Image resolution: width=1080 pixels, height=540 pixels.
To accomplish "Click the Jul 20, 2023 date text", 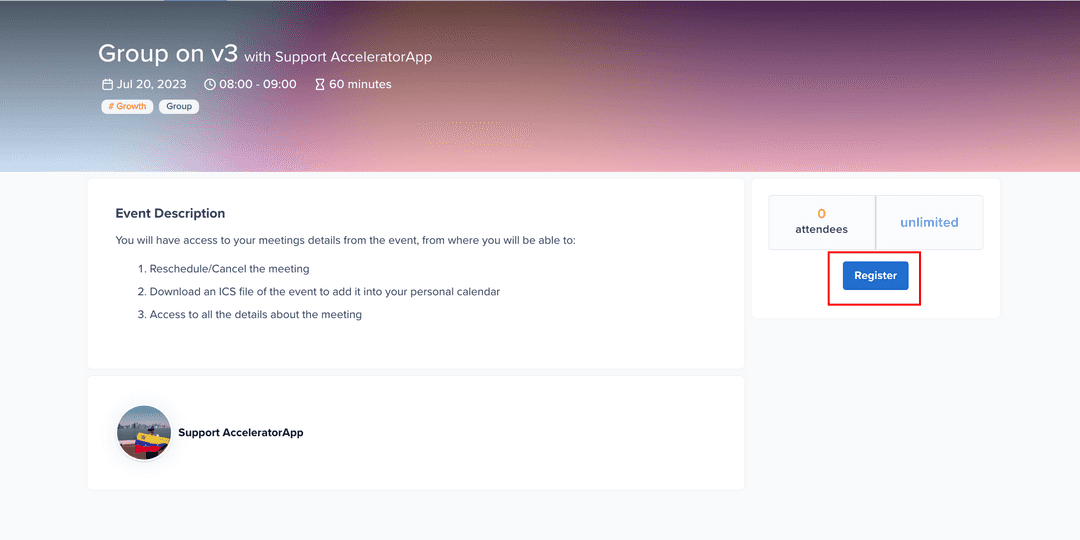I will [151, 85].
